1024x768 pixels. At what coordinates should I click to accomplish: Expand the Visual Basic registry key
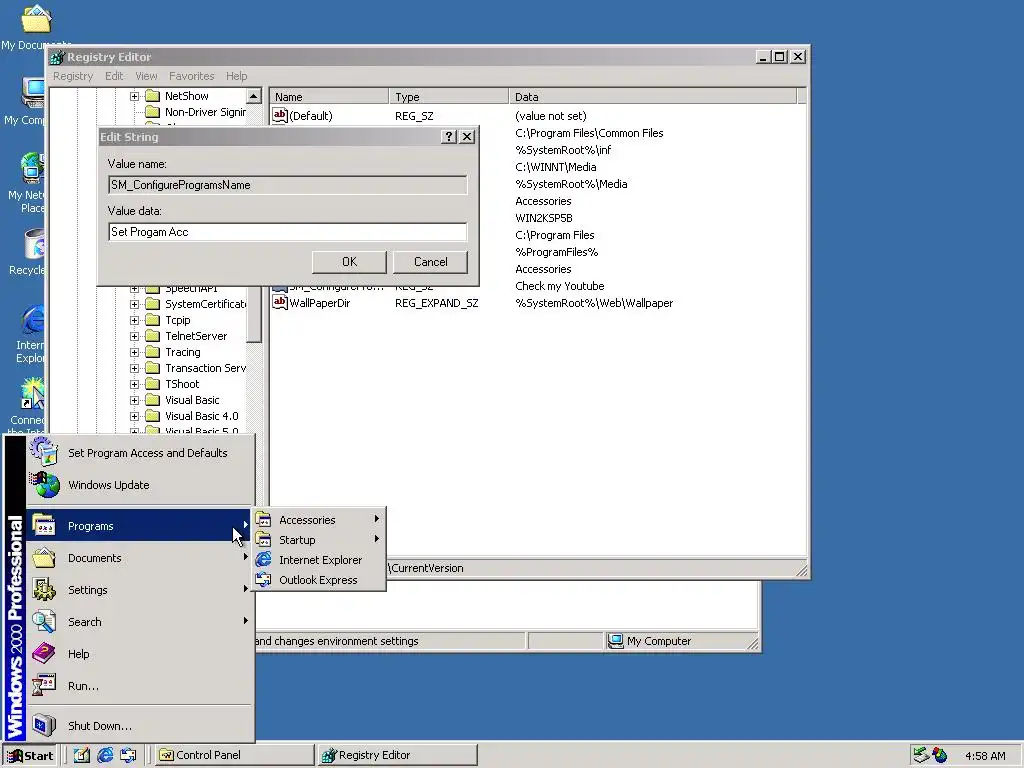[x=134, y=400]
